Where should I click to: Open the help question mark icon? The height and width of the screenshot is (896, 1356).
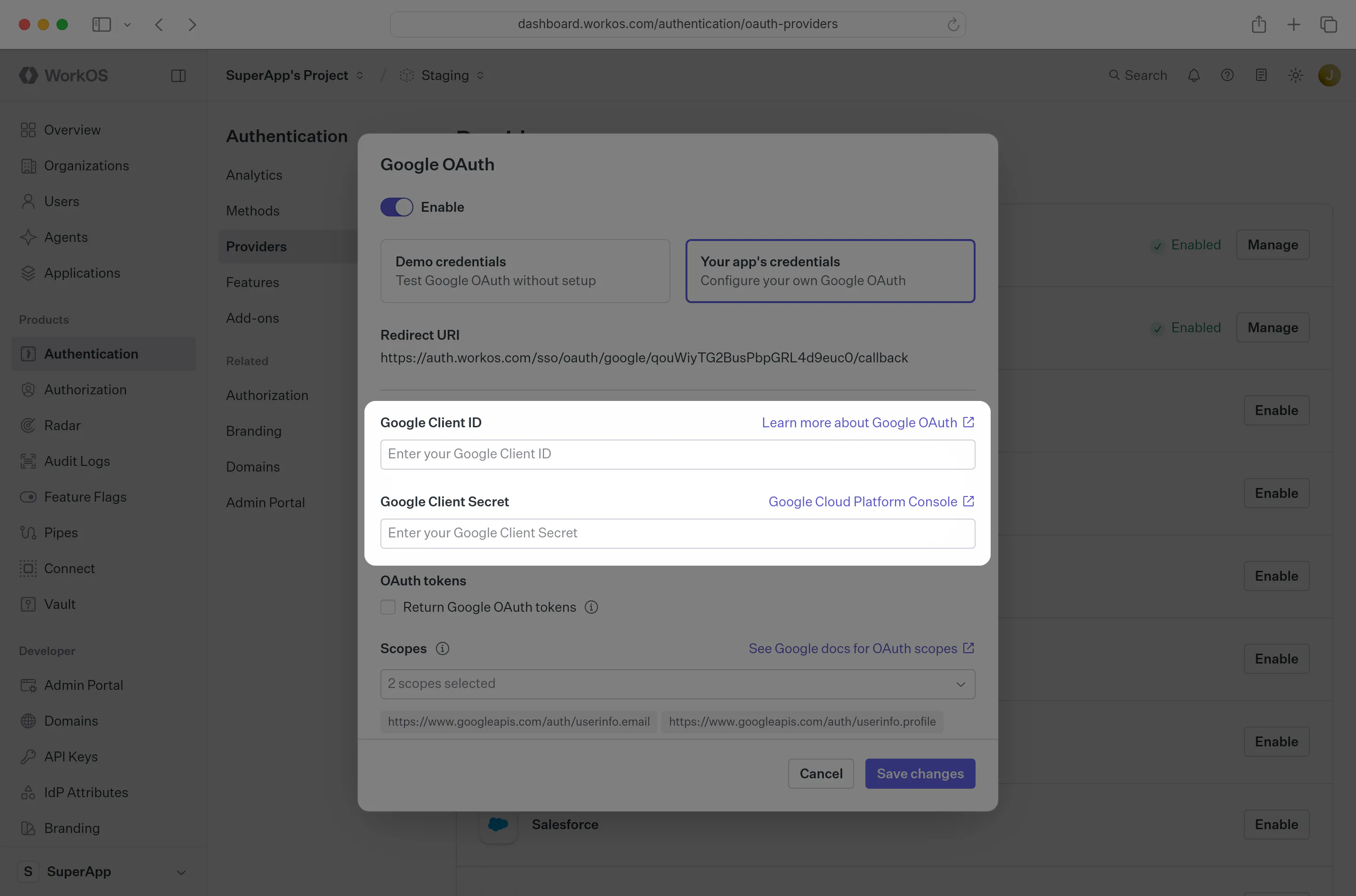pos(1227,75)
